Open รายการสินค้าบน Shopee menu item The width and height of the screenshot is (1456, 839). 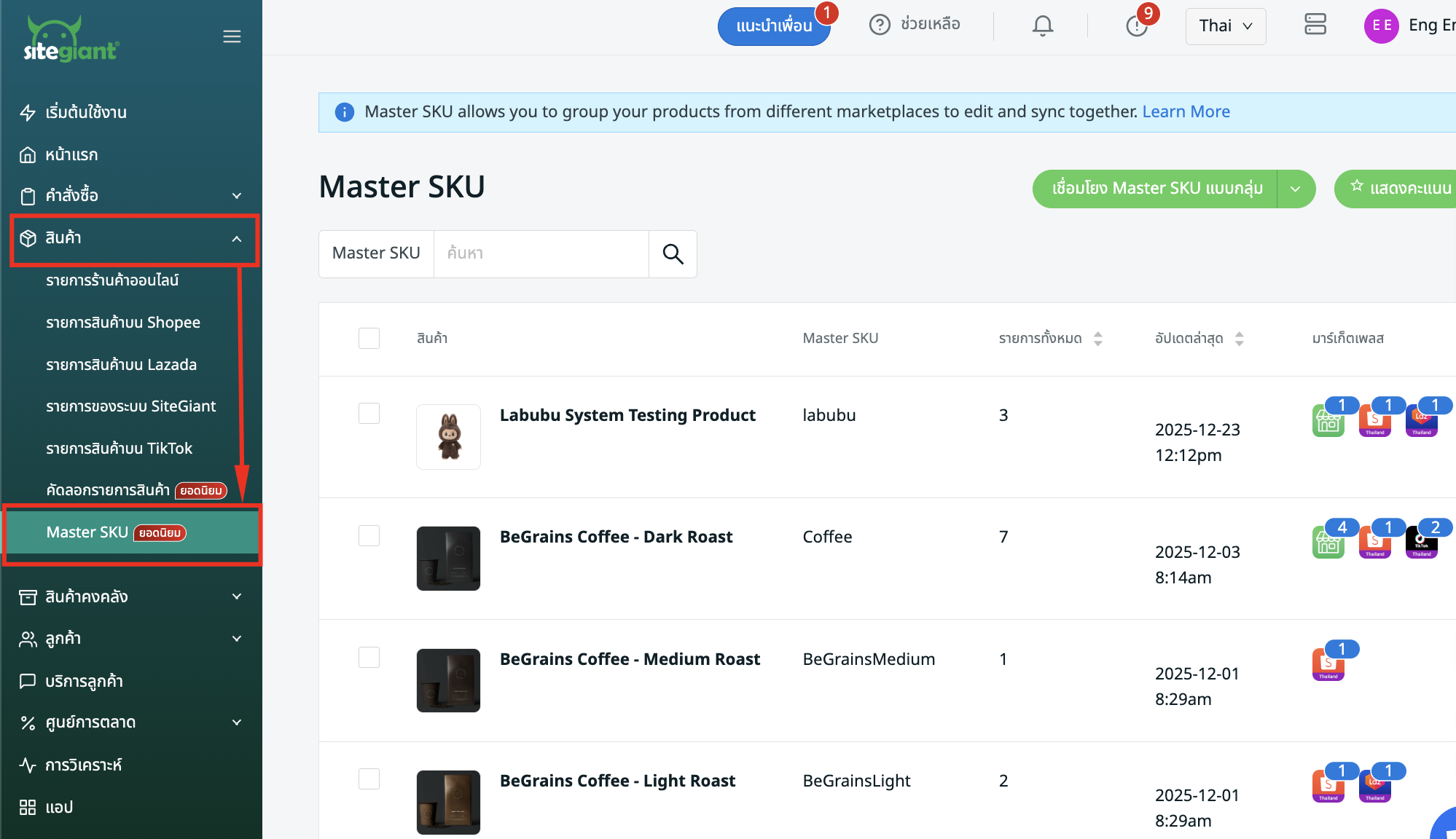[x=122, y=323]
